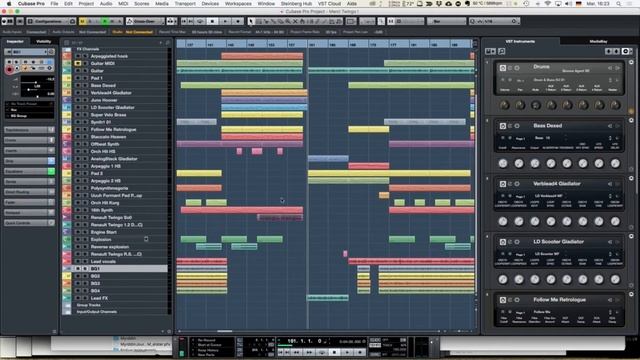
Task: Open the MIDI menu
Action: [x=123, y=4]
